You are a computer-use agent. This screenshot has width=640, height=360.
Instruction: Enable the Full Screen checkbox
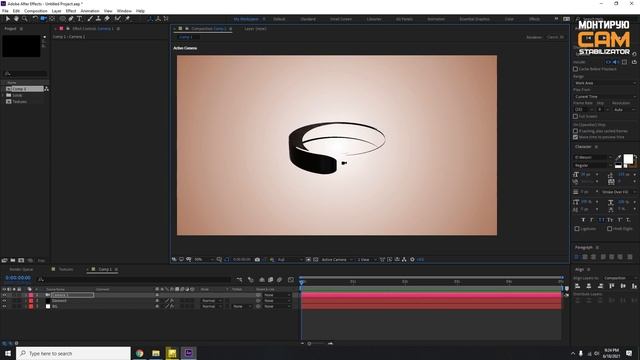coord(576,116)
